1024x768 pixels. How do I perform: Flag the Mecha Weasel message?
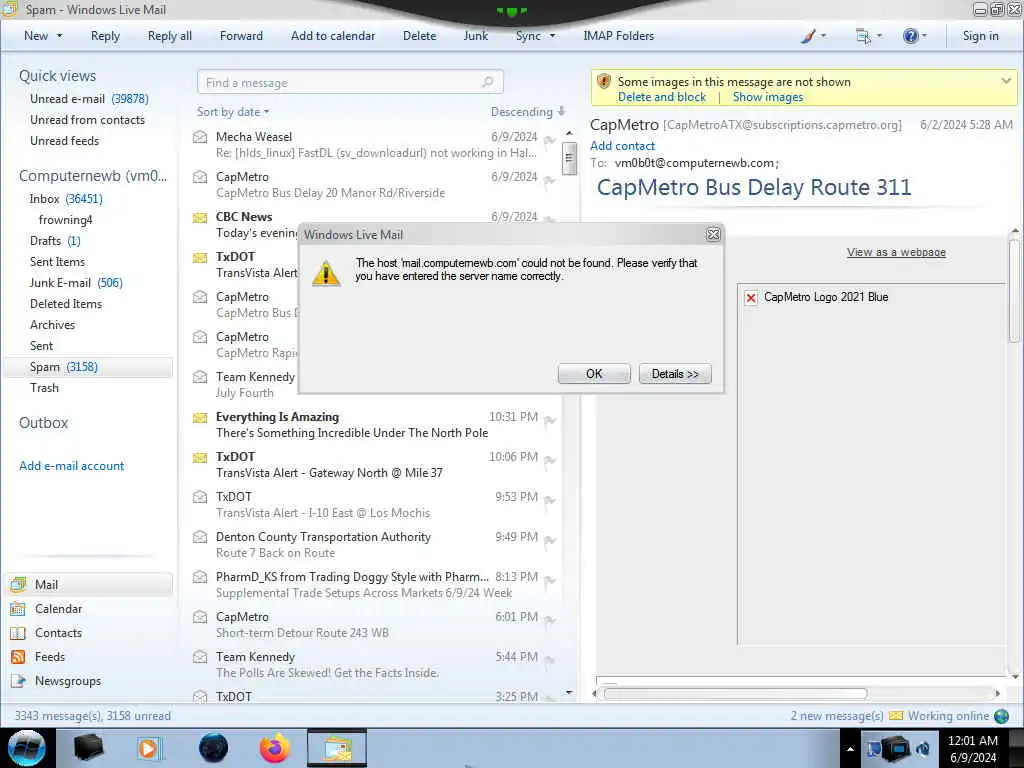[549, 140]
